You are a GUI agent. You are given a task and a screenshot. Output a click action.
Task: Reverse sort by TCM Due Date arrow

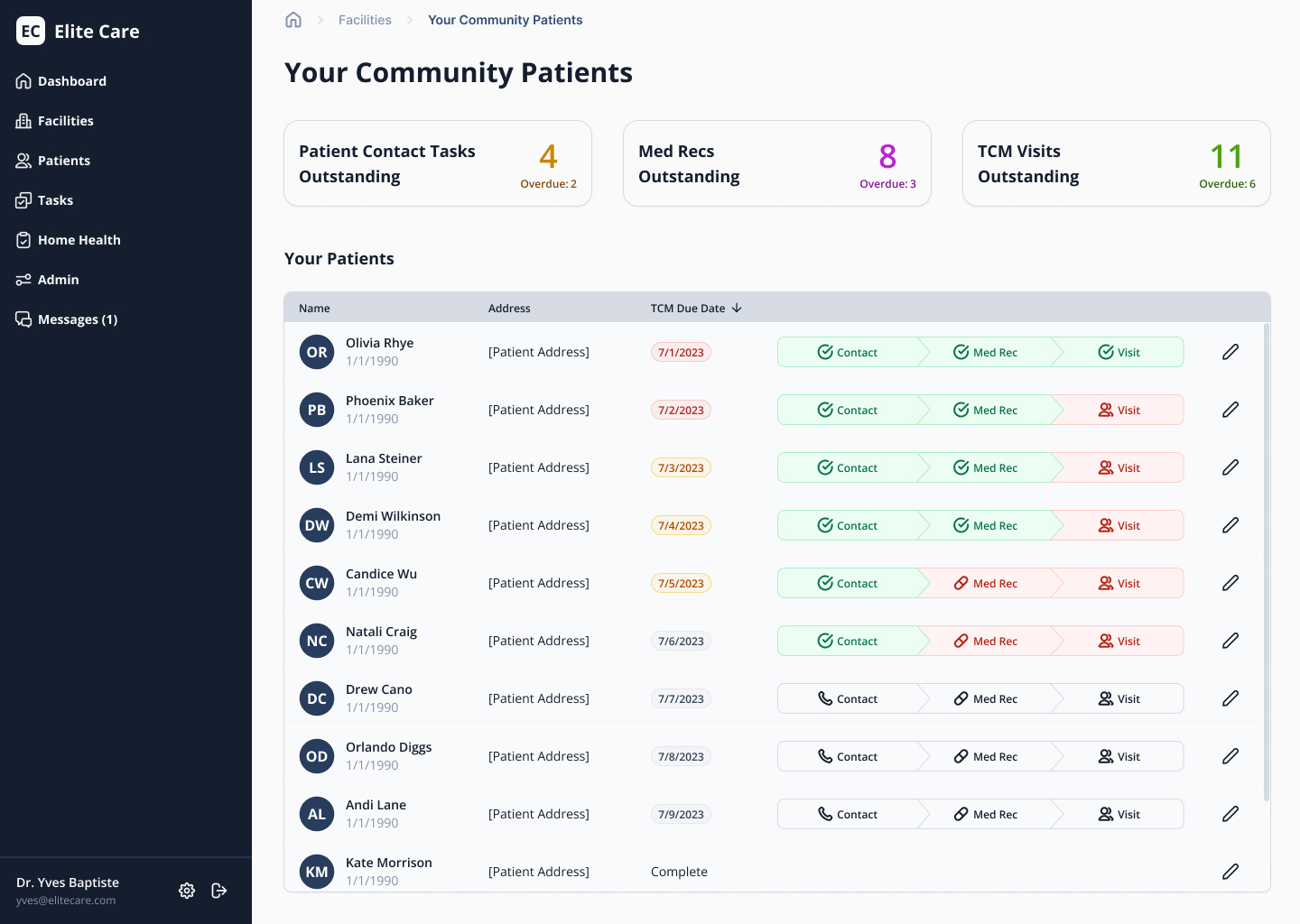coord(737,308)
